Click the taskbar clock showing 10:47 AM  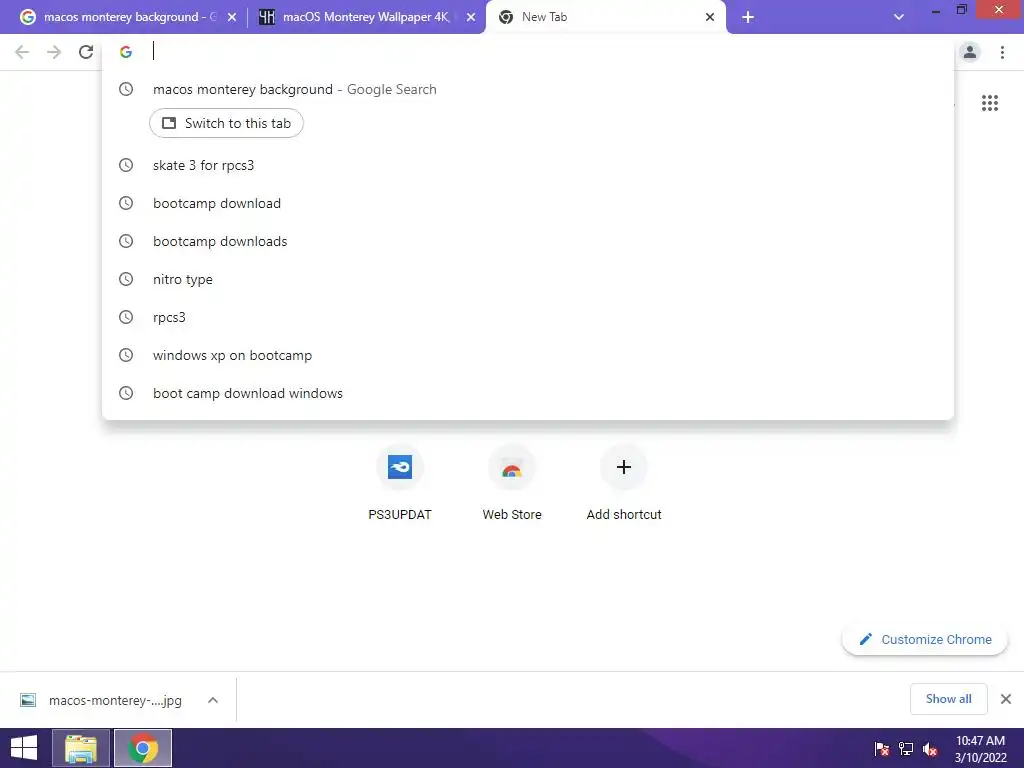[x=980, y=749]
